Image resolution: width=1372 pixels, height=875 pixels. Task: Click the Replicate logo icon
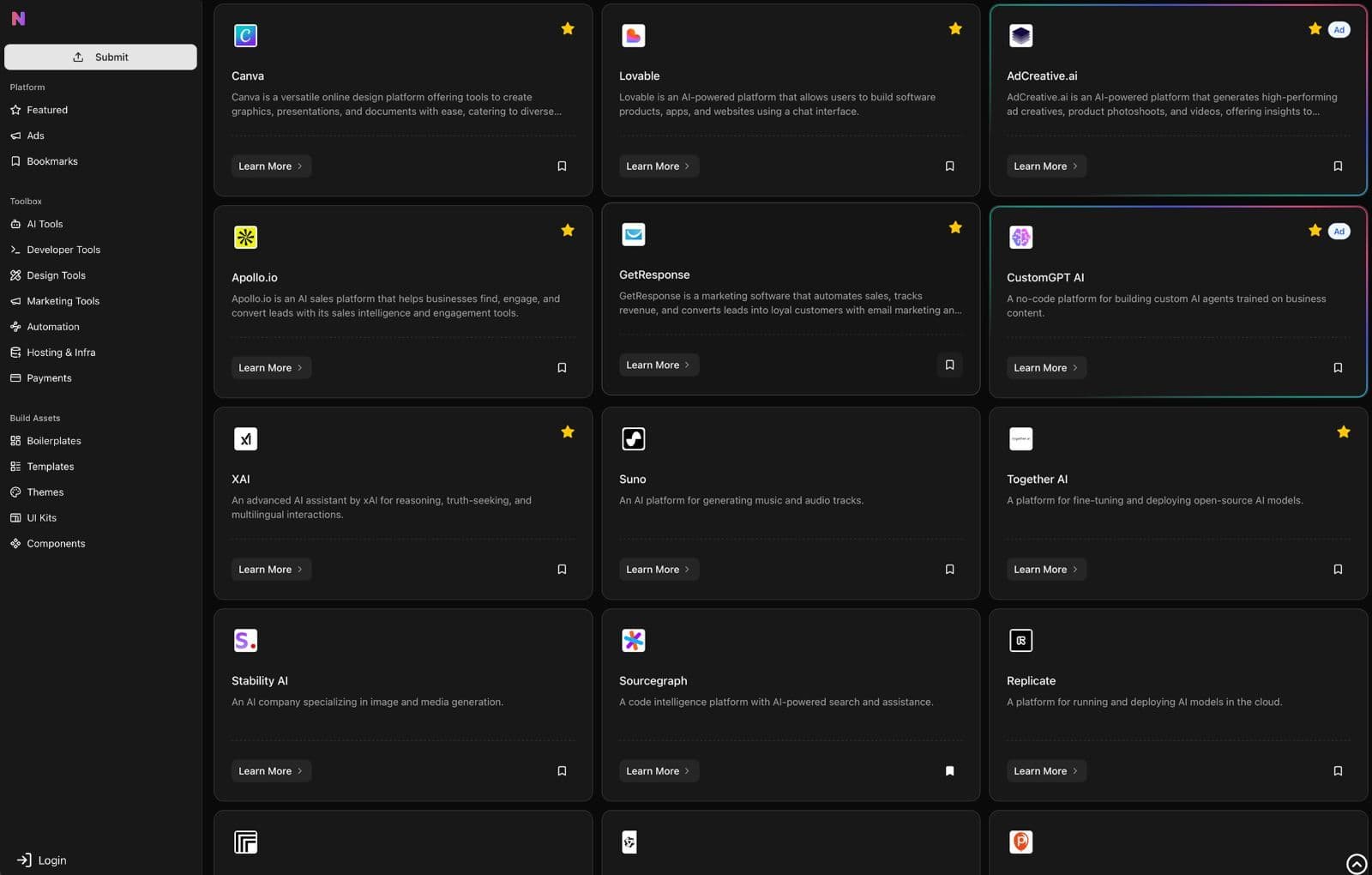[x=1021, y=640]
